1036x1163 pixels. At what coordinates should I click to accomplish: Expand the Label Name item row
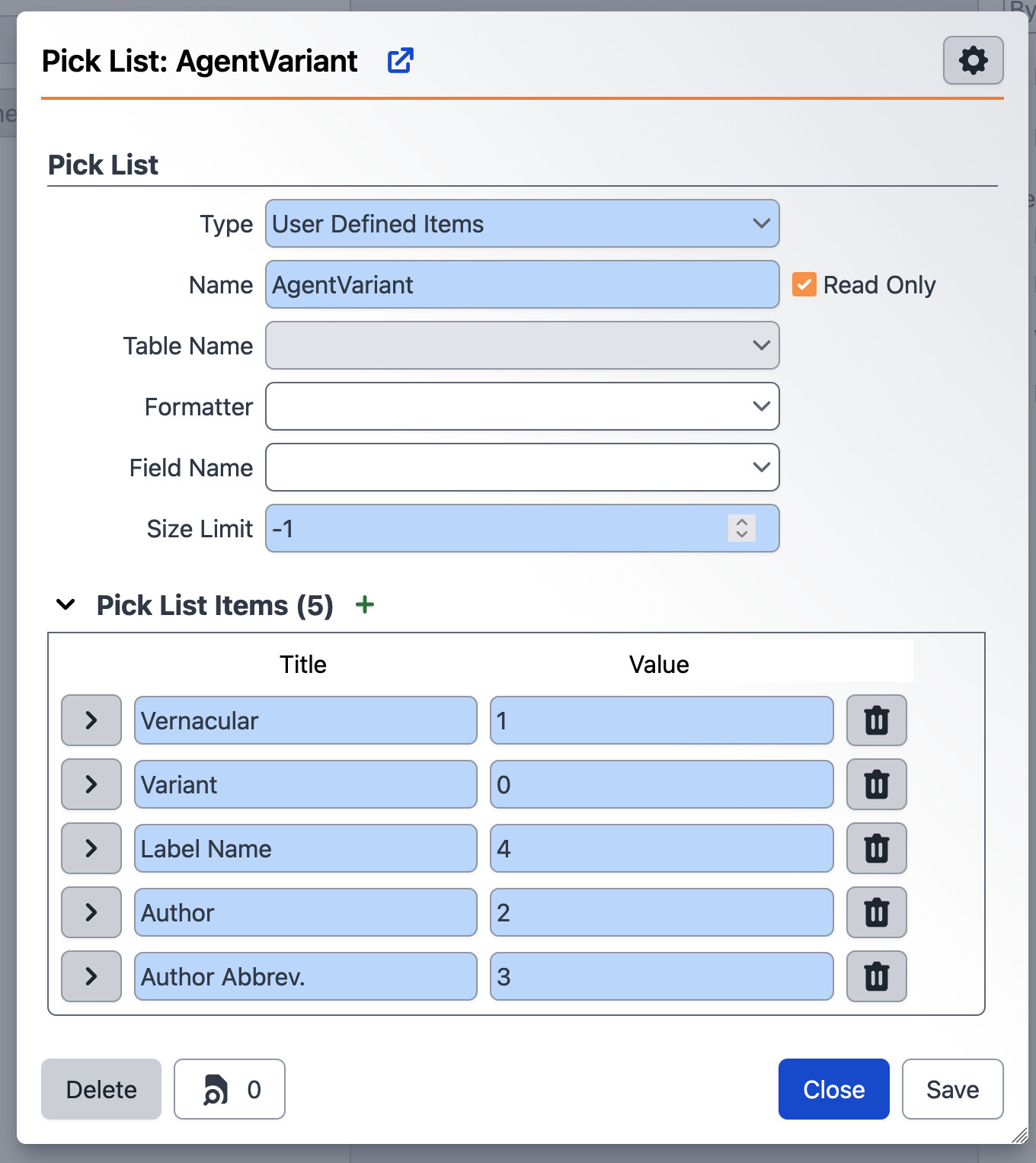coord(91,848)
